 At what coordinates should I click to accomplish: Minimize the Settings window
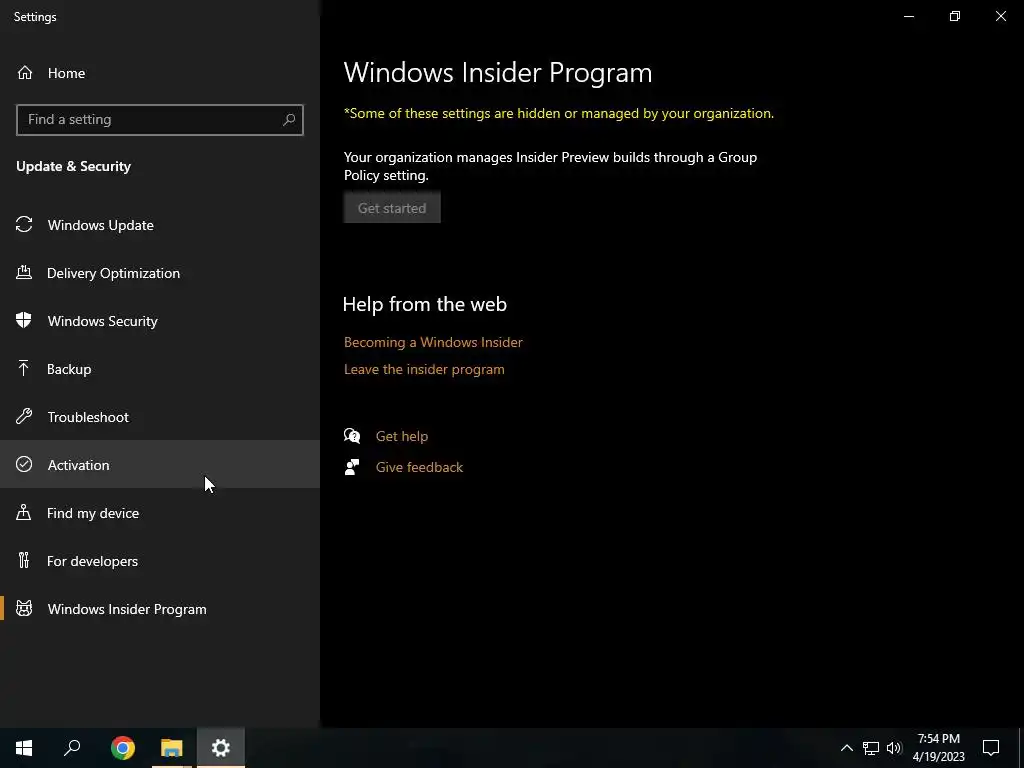click(908, 16)
